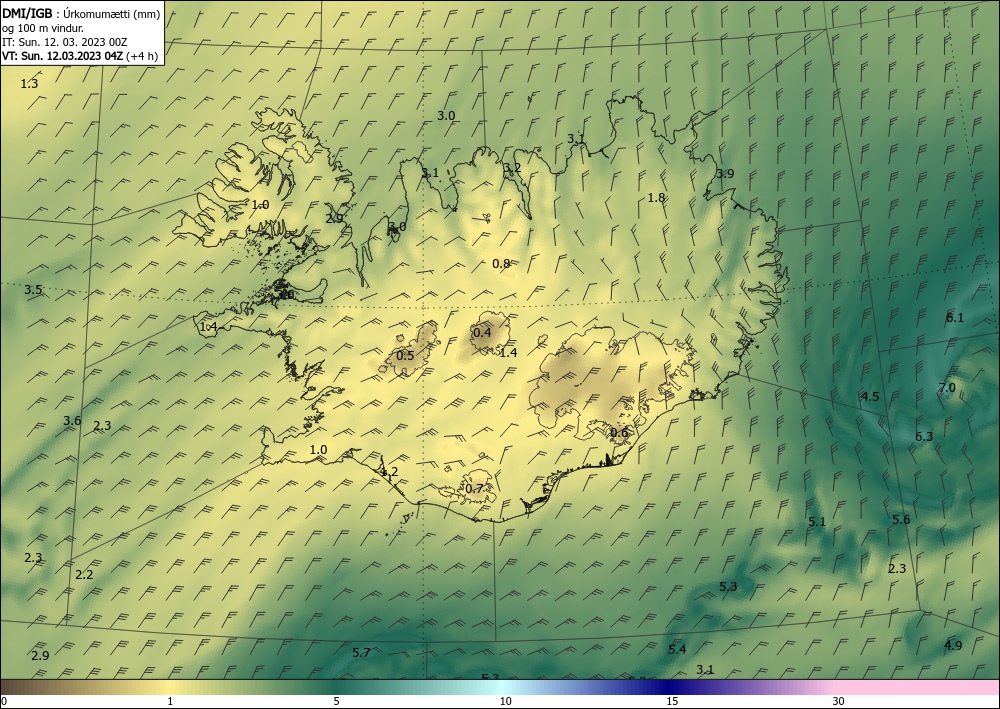Click the '0.8' value on the map
The image size is (1000, 709).
click(x=501, y=263)
